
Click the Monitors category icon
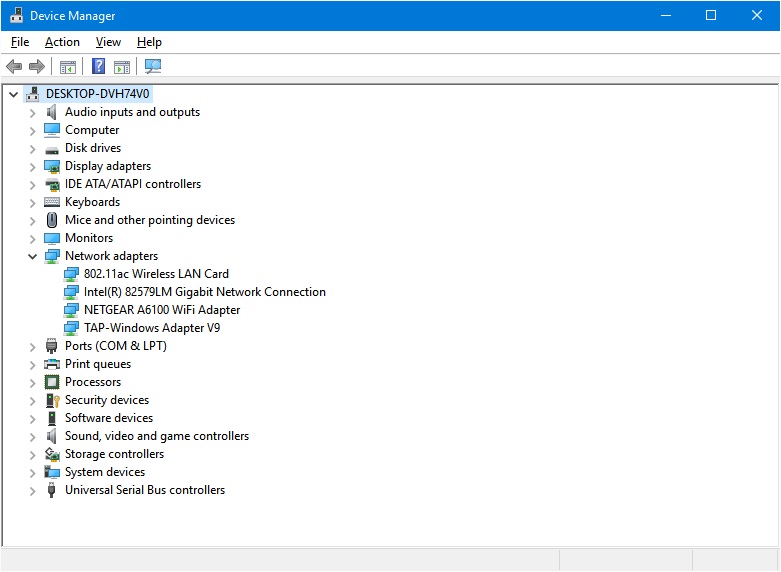52,238
